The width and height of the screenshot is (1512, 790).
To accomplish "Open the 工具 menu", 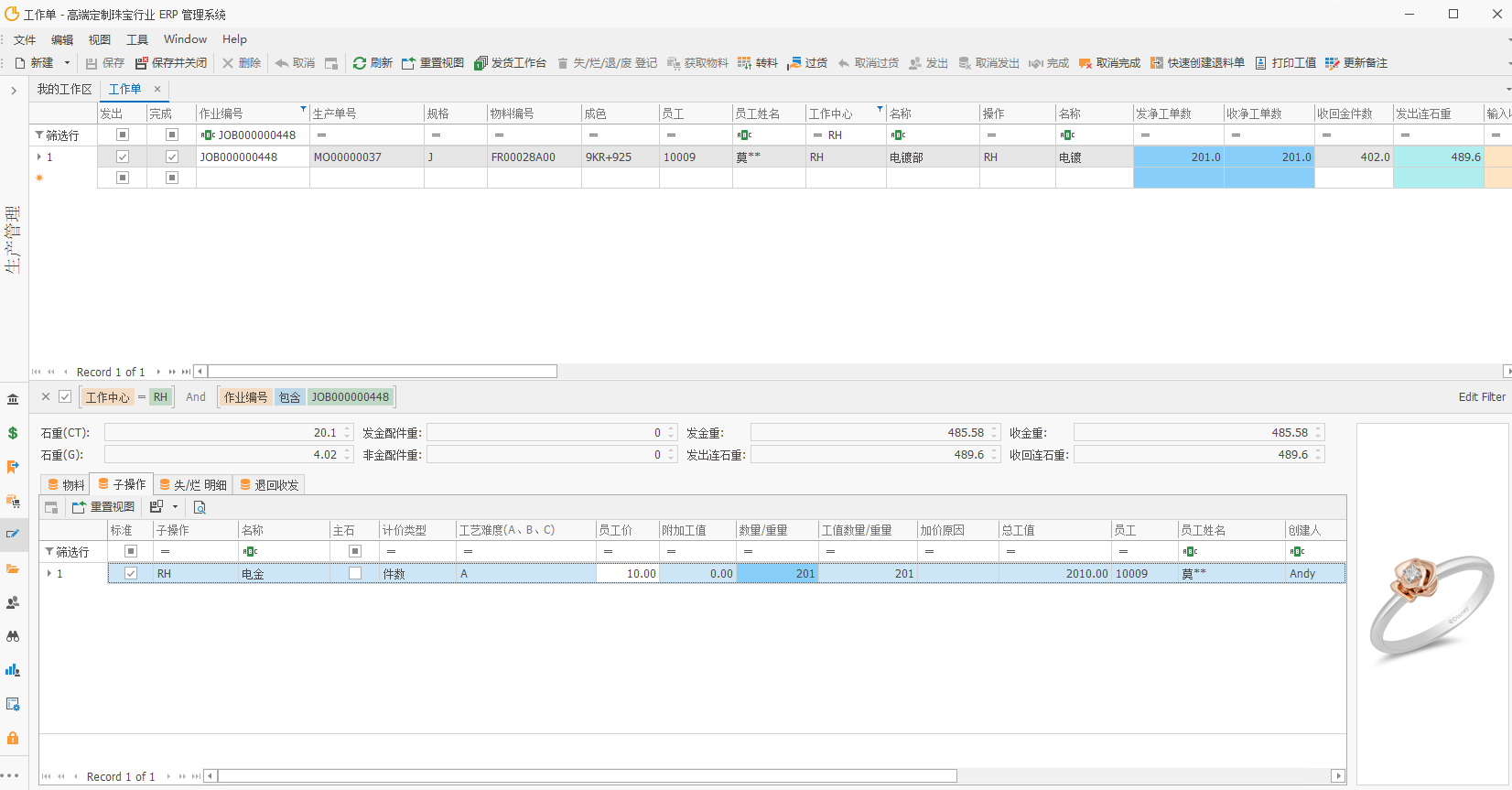I will point(137,39).
